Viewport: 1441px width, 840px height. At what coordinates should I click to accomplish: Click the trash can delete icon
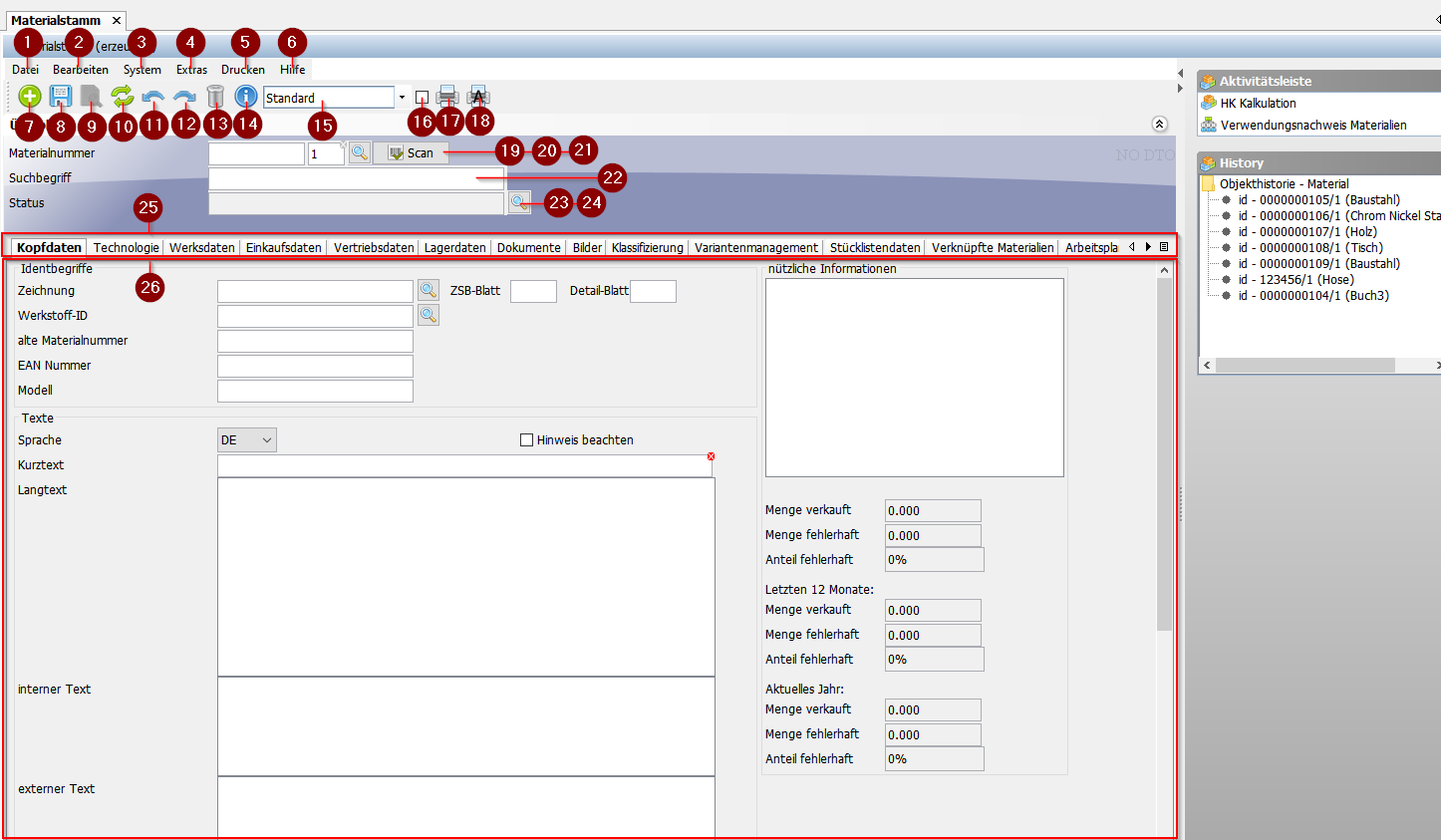(x=215, y=97)
